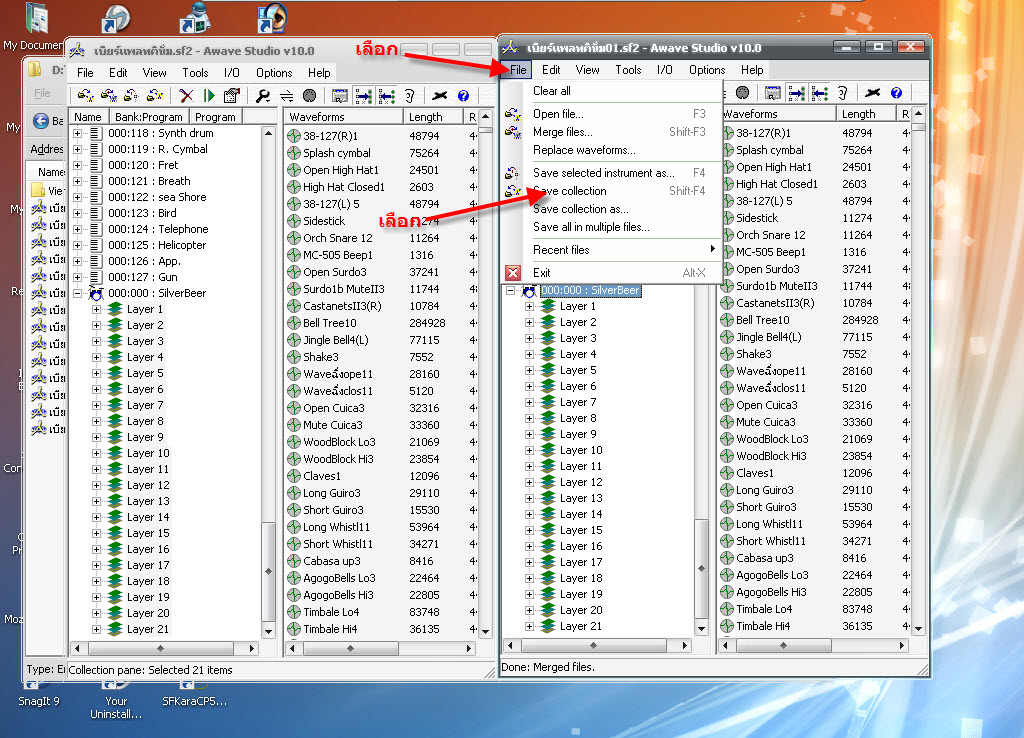Click the wrench/key tool icon, left toolbar

pyautogui.click(x=263, y=96)
